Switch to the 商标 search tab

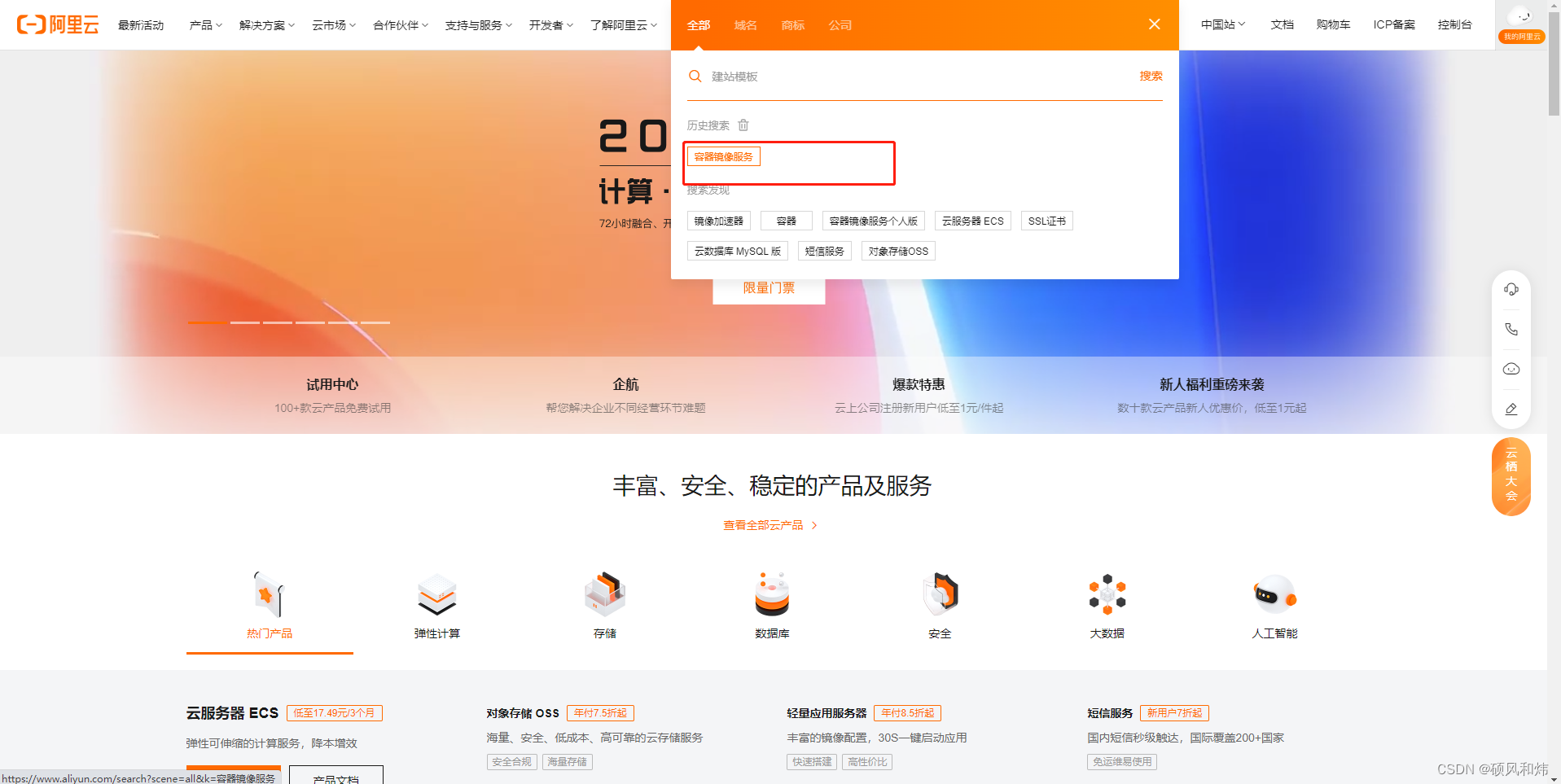tap(792, 25)
